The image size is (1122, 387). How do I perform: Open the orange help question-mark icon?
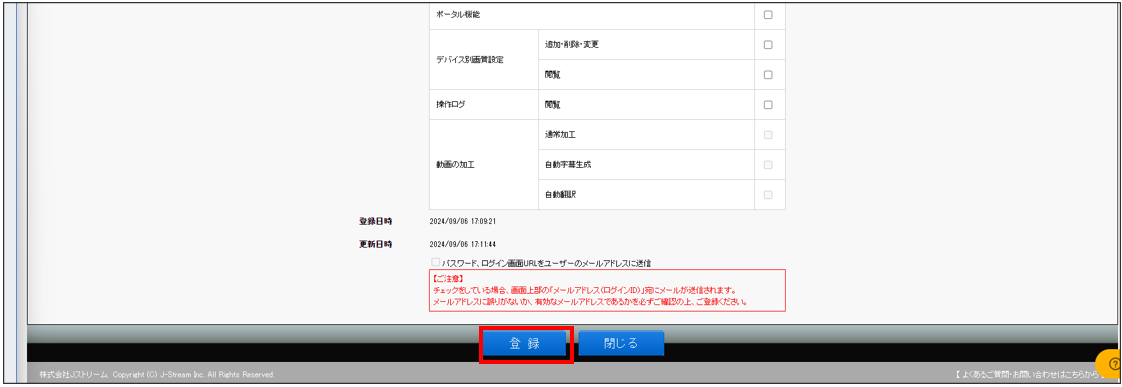click(x=1114, y=364)
